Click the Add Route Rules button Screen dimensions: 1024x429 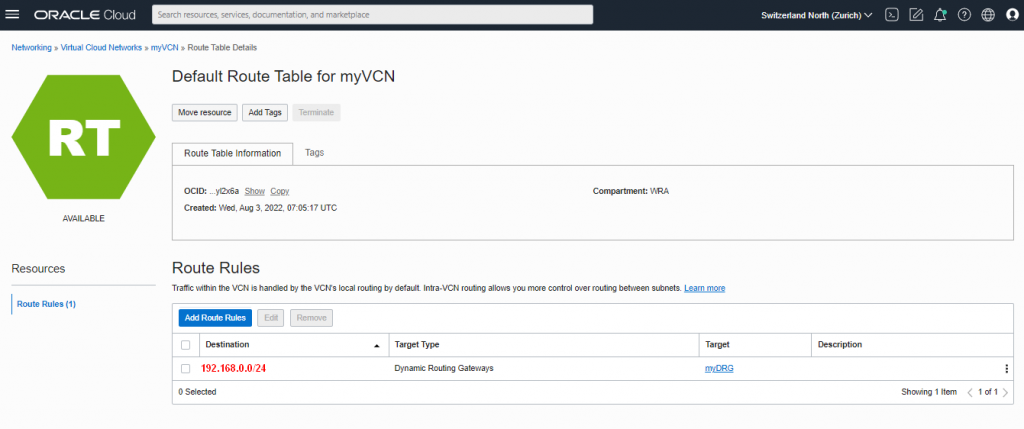tap(215, 318)
